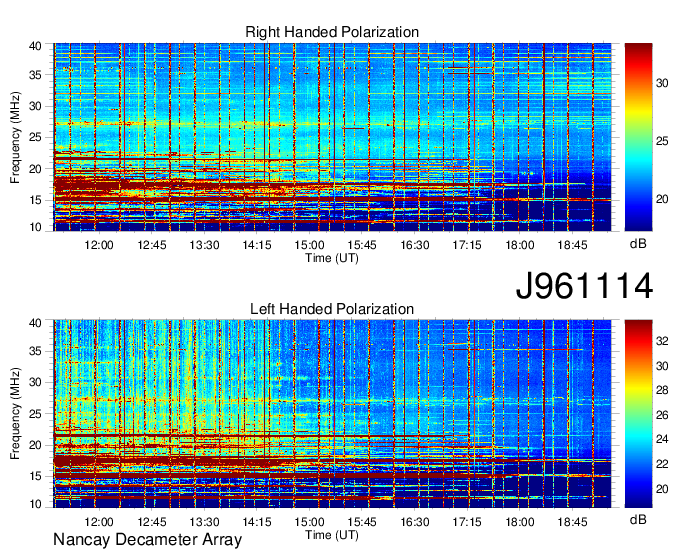Click the 10 MHz tick on right-handed plot
This screenshot has height=552, width=680.
pos(35,227)
